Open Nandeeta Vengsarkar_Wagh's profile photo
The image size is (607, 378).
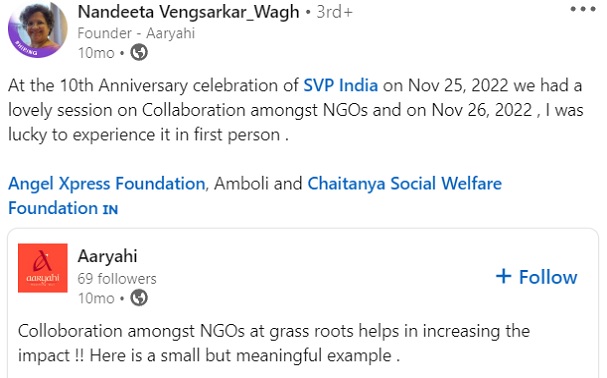click(38, 29)
